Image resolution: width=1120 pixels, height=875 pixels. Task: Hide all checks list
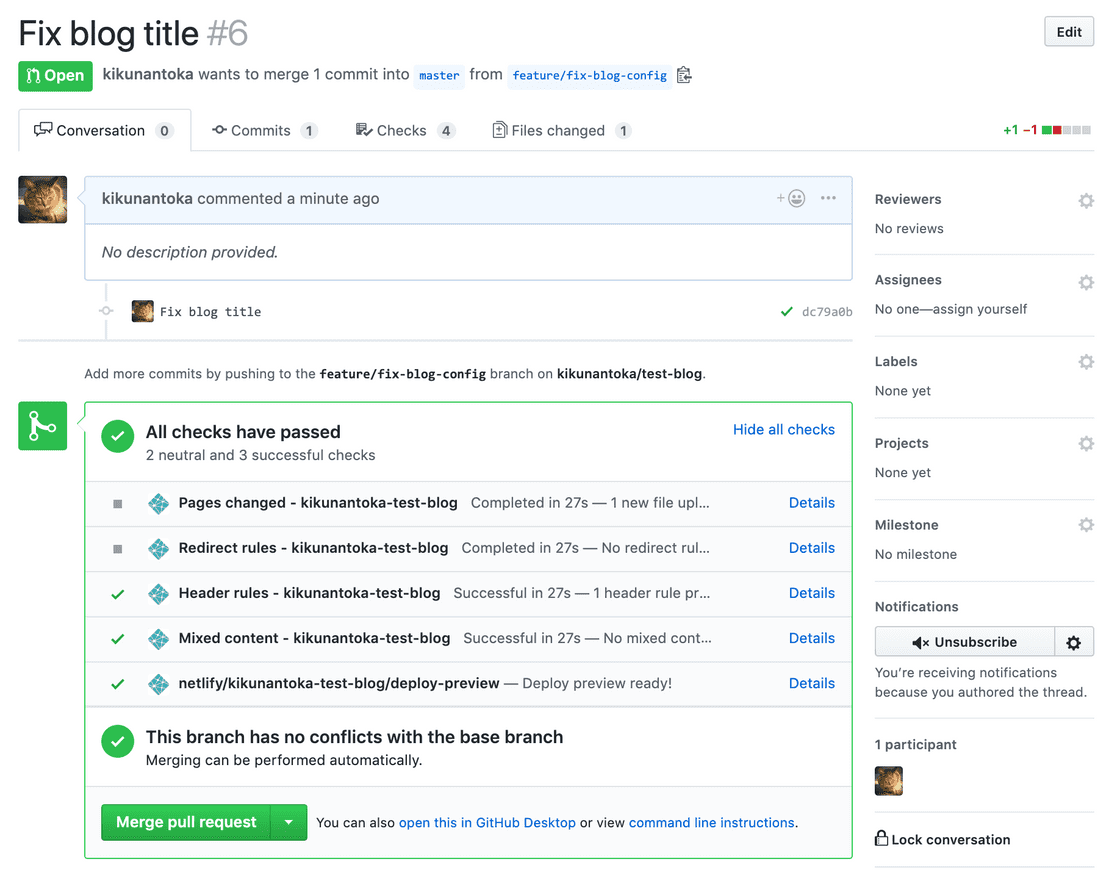[x=783, y=430]
